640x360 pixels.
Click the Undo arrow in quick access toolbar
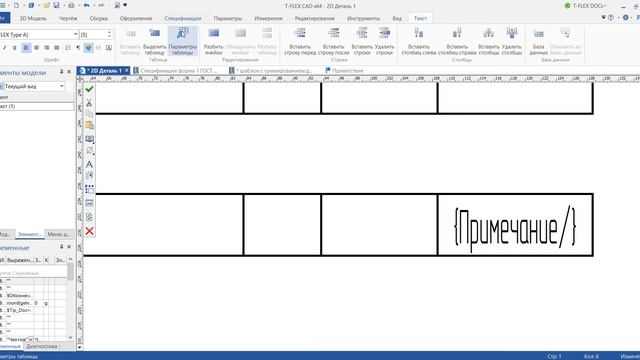[87, 5]
